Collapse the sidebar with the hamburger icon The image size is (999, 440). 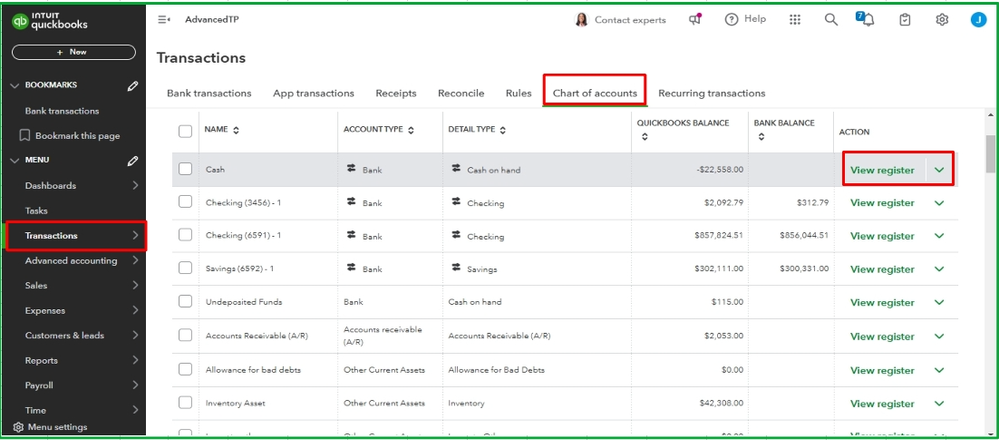tap(164, 19)
